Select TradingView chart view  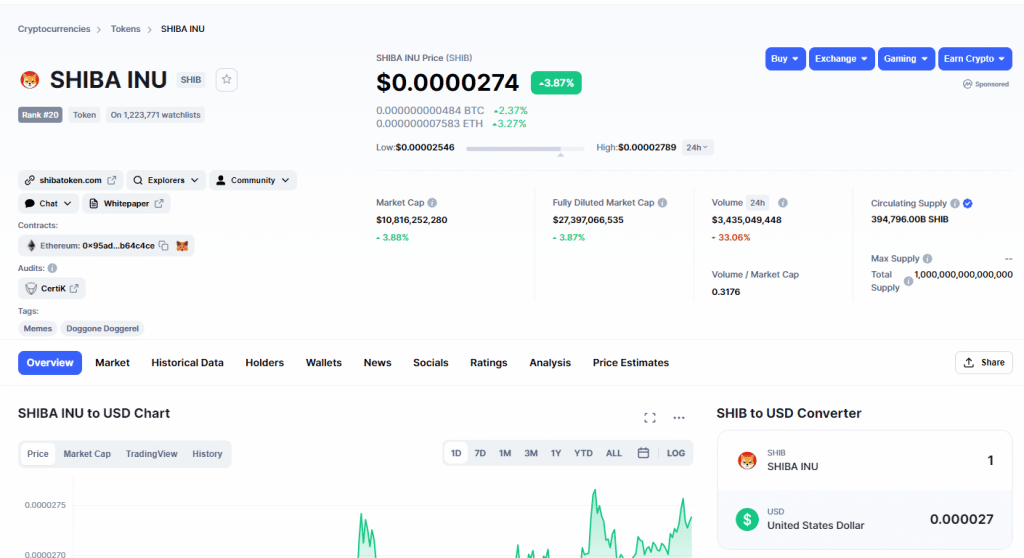(152, 453)
